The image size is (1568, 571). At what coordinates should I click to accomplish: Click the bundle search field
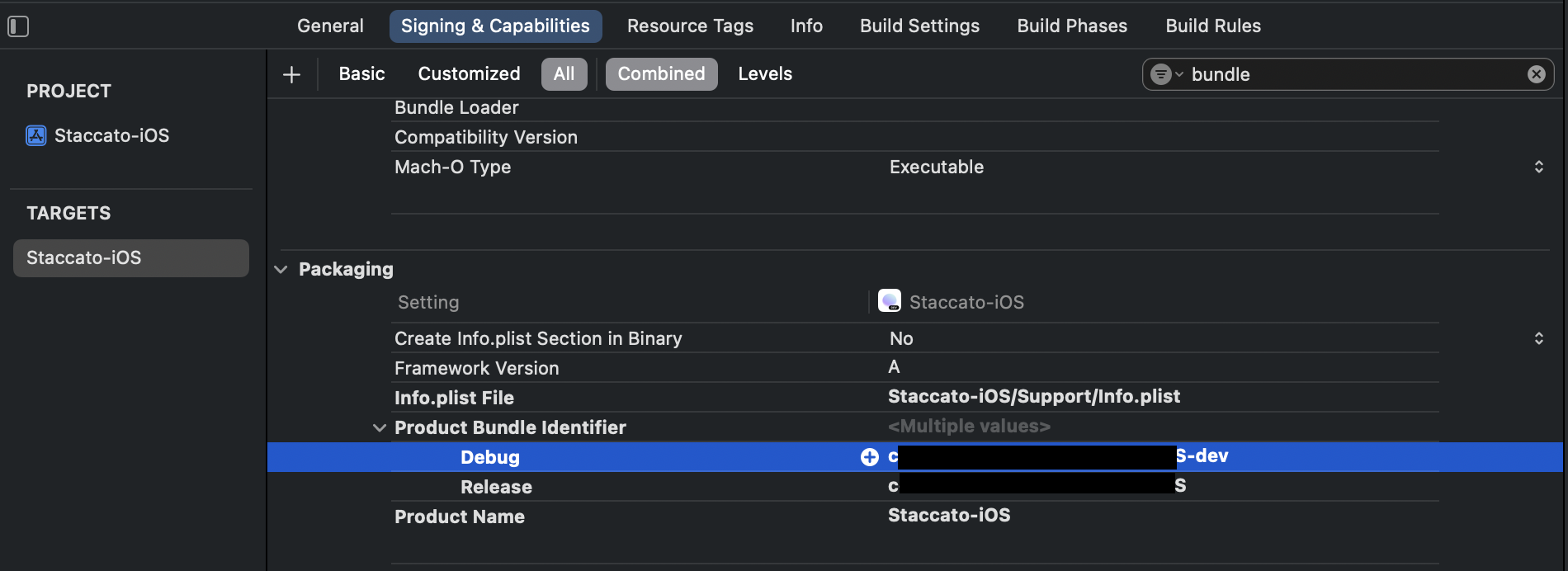(1353, 74)
